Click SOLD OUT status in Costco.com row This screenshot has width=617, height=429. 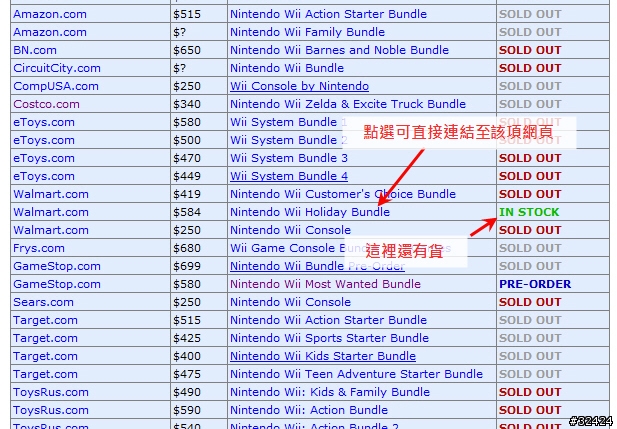point(530,104)
